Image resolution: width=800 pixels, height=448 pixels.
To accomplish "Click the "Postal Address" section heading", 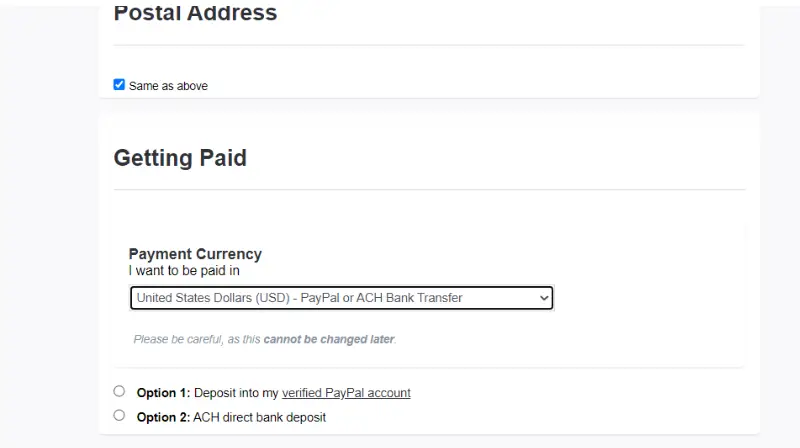I will pyautogui.click(x=195, y=13).
